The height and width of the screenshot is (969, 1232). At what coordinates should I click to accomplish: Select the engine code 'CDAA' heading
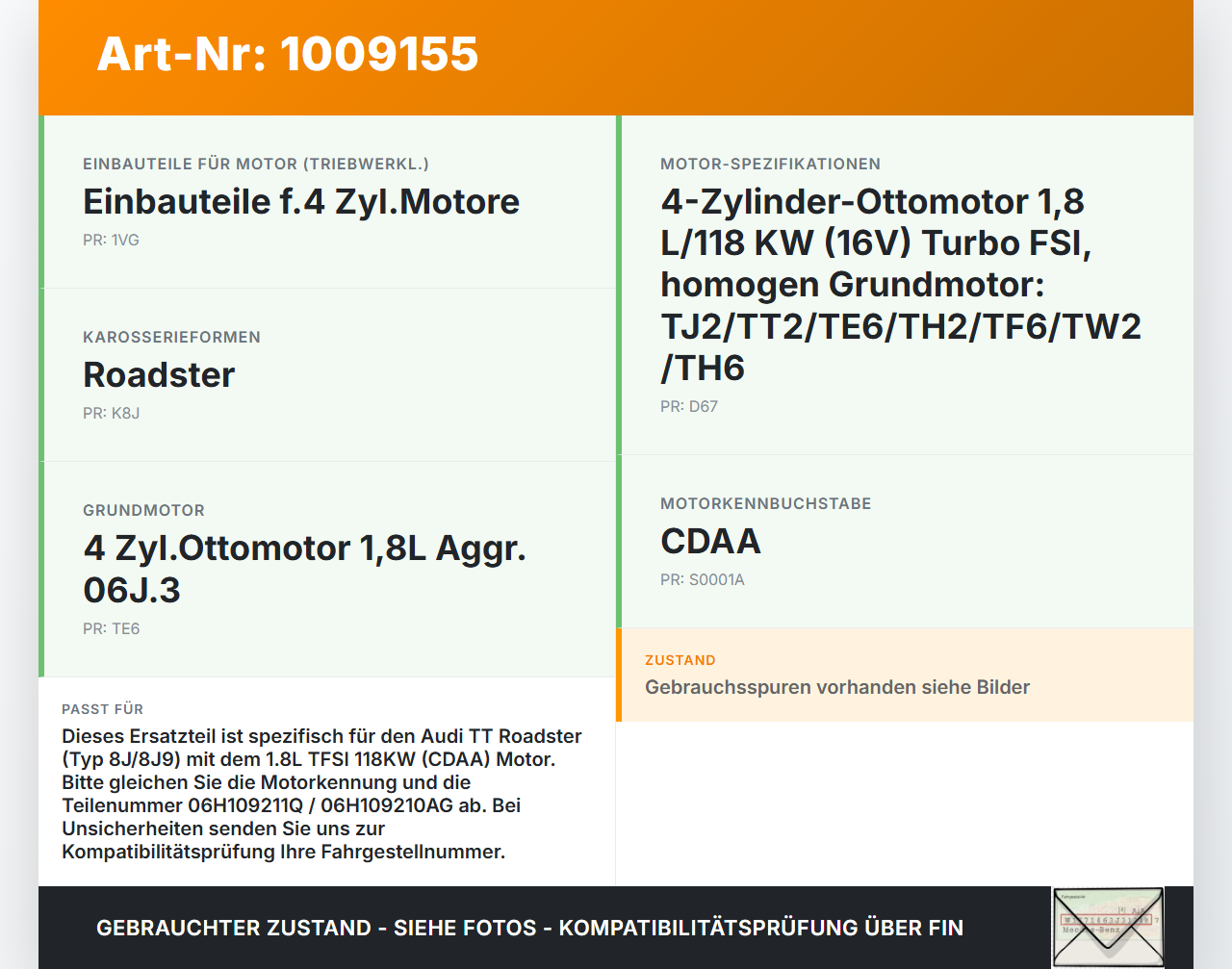(x=710, y=542)
